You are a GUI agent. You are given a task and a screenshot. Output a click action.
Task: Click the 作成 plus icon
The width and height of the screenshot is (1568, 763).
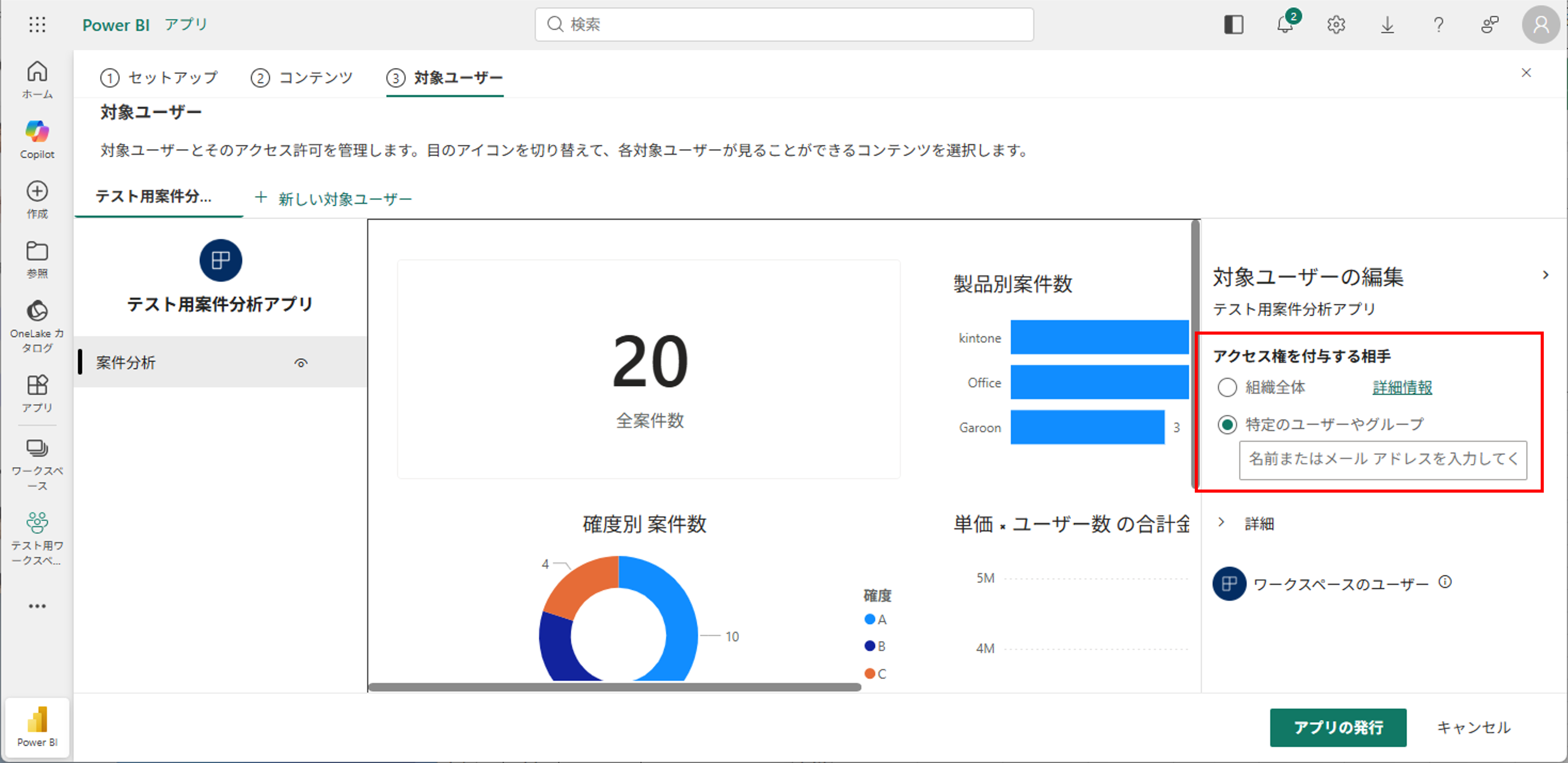[37, 192]
